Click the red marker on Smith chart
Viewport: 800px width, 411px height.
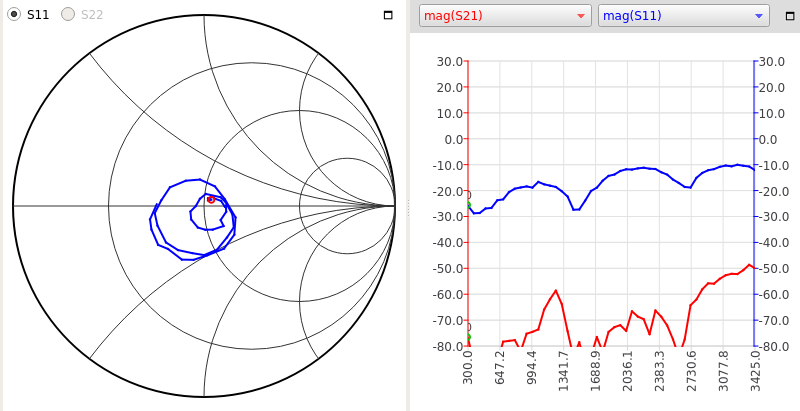(211, 199)
